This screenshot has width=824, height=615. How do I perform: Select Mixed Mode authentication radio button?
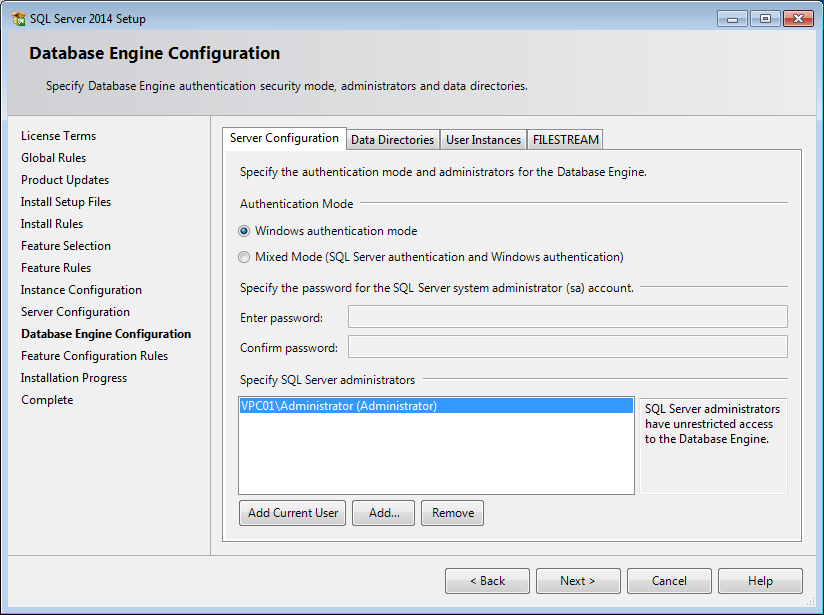pyautogui.click(x=244, y=257)
